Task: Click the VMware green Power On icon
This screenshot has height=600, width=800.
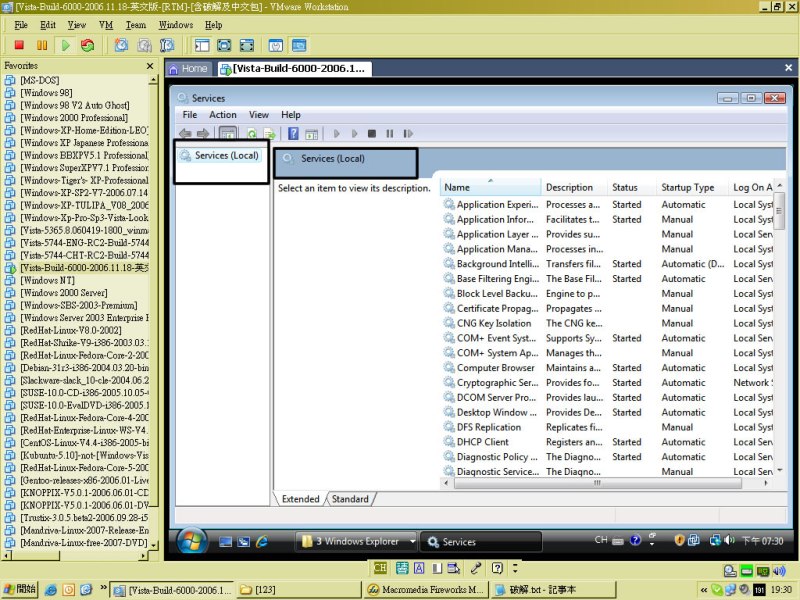Action: pyautogui.click(x=65, y=45)
